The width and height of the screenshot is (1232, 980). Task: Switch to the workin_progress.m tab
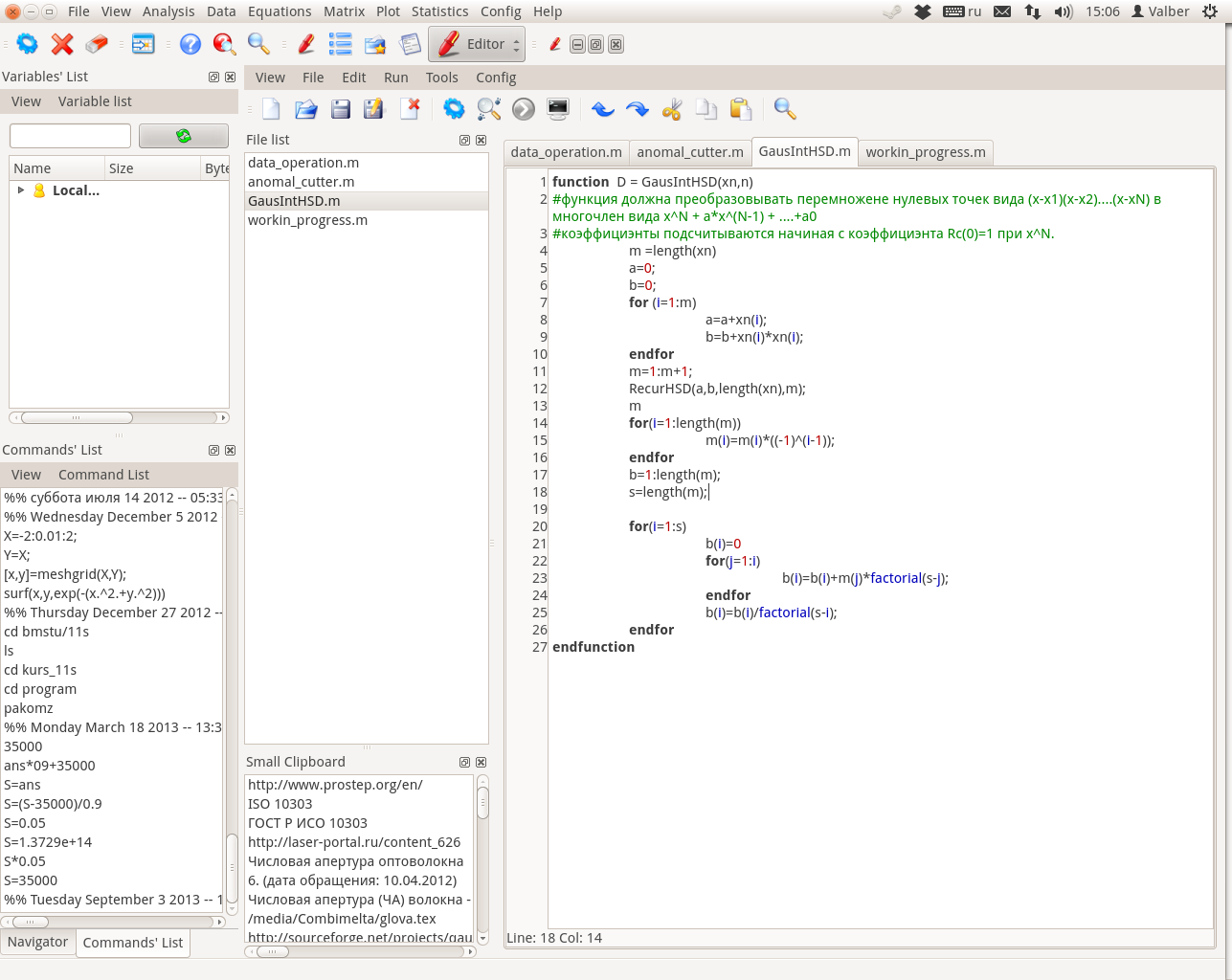925,152
